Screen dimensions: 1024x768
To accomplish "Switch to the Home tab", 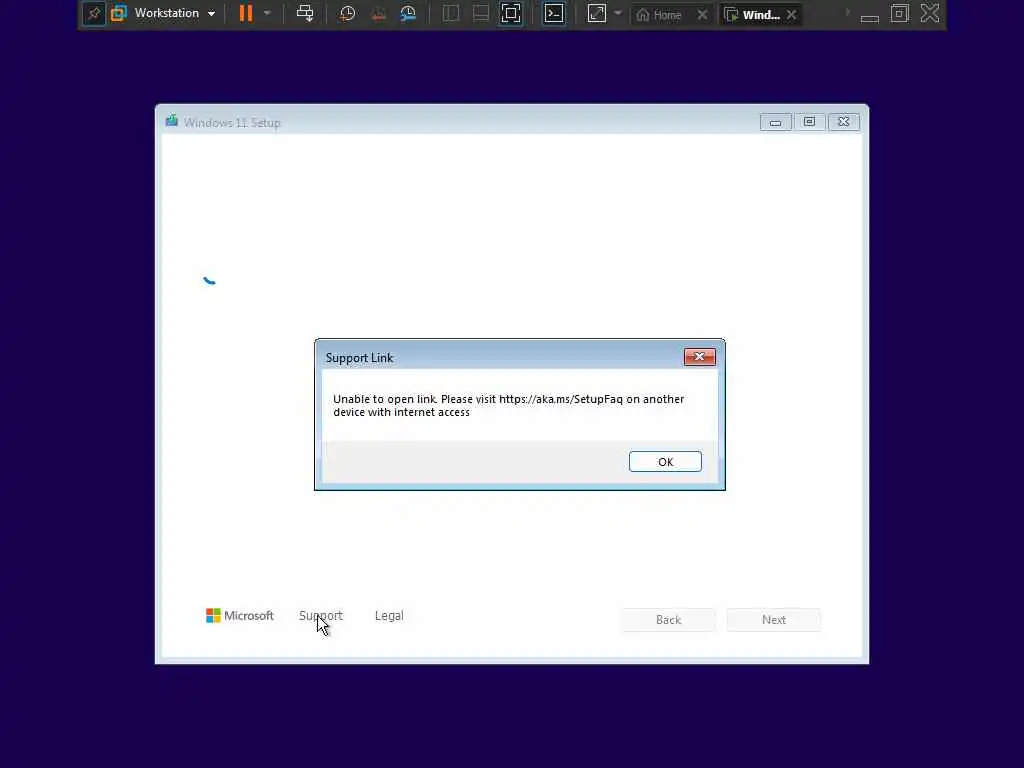I will coord(660,14).
